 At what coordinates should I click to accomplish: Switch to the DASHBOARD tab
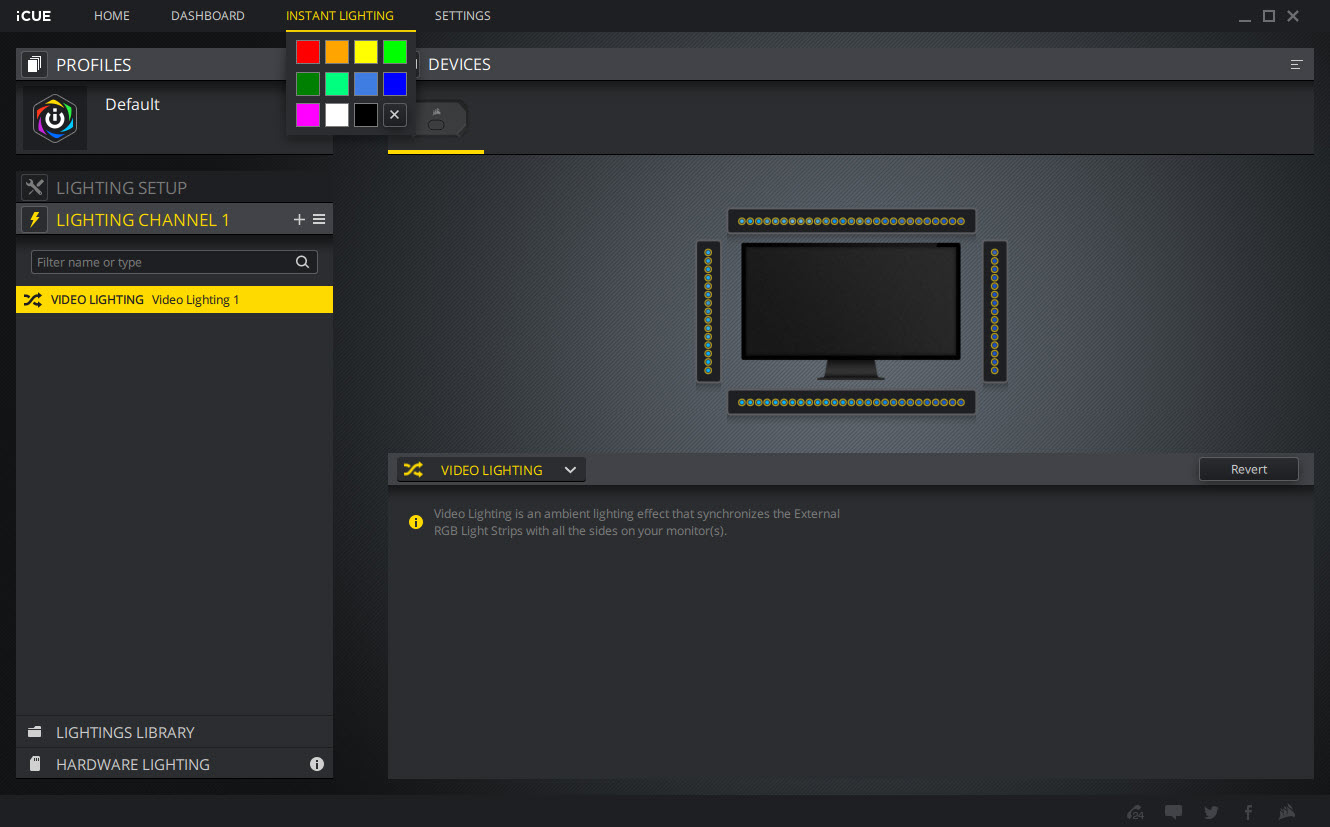[208, 16]
